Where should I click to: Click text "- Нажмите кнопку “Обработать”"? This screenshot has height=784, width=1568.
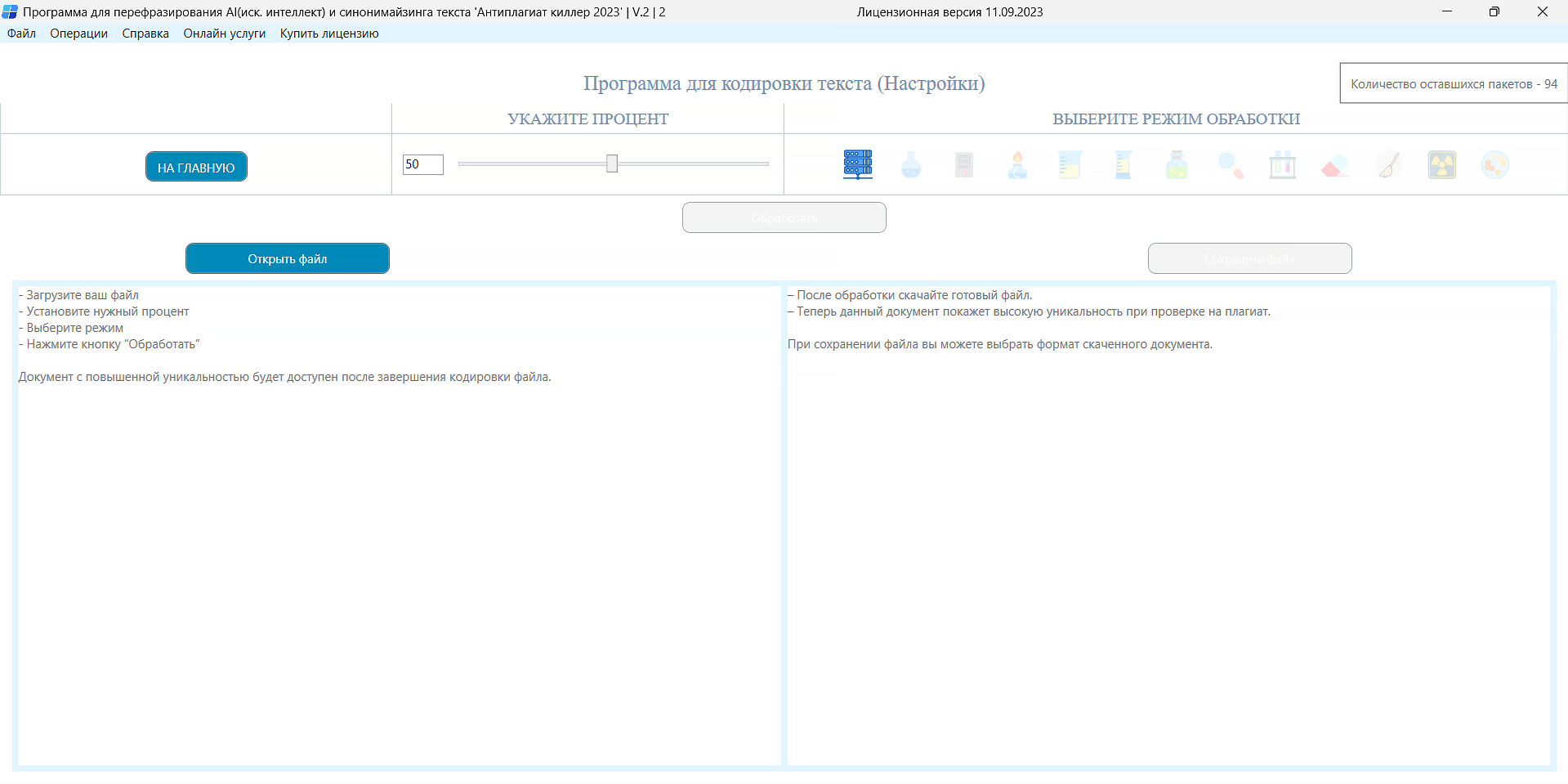pyautogui.click(x=109, y=344)
